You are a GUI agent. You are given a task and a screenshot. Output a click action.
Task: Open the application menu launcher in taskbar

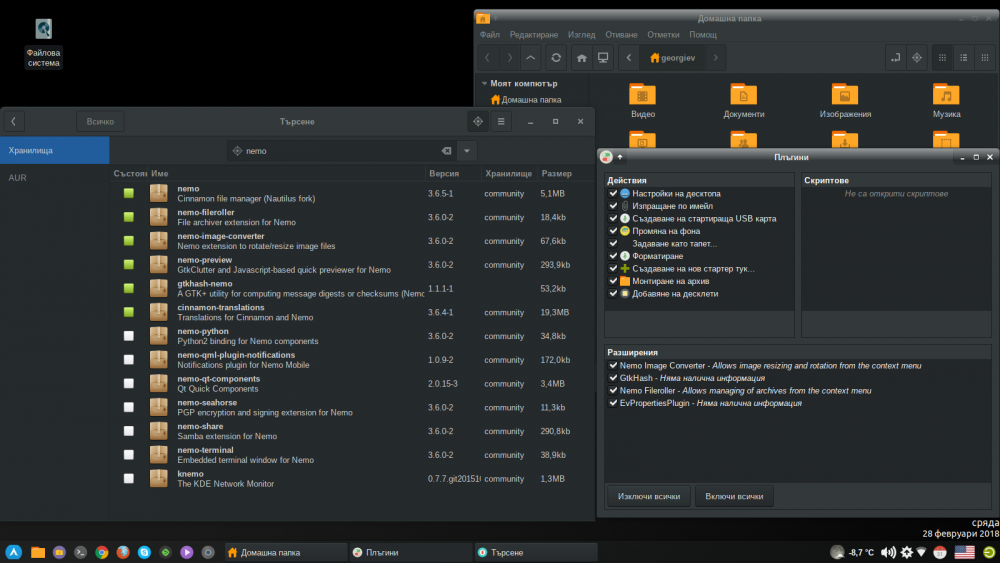coord(14,552)
